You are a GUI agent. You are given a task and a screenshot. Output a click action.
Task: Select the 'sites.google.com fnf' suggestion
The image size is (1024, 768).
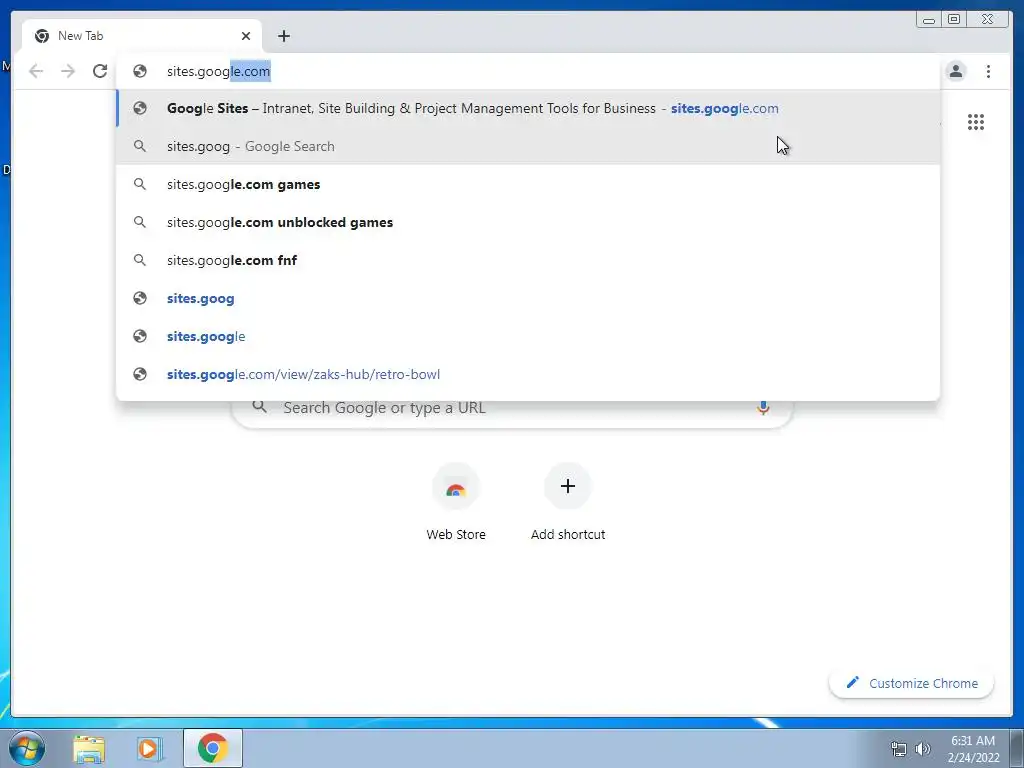528,260
